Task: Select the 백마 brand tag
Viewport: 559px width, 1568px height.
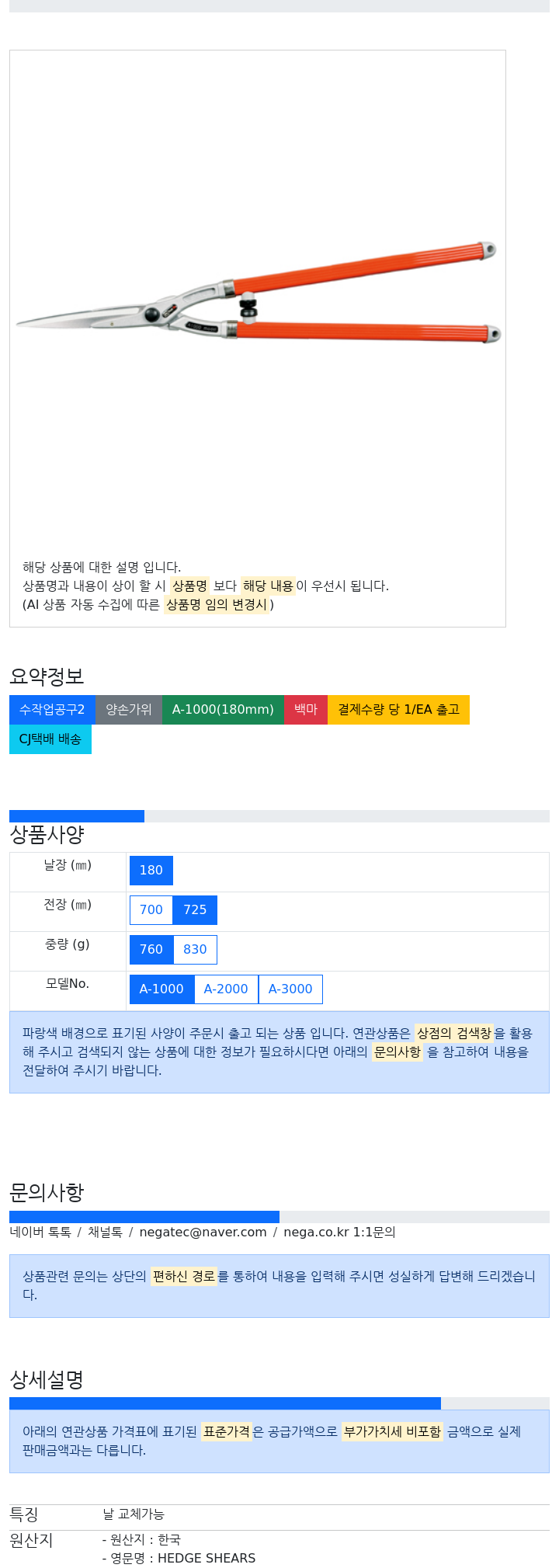Action: (306, 710)
